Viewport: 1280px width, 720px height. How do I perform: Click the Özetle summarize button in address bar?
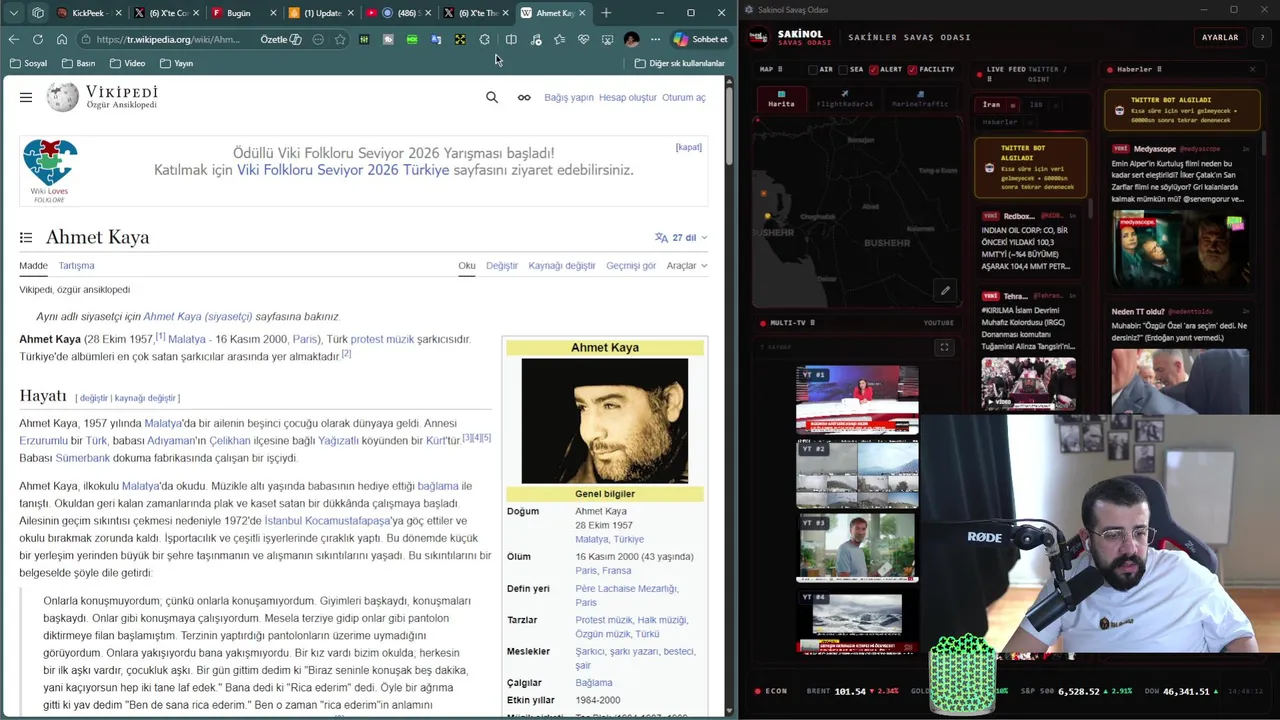tap(281, 39)
